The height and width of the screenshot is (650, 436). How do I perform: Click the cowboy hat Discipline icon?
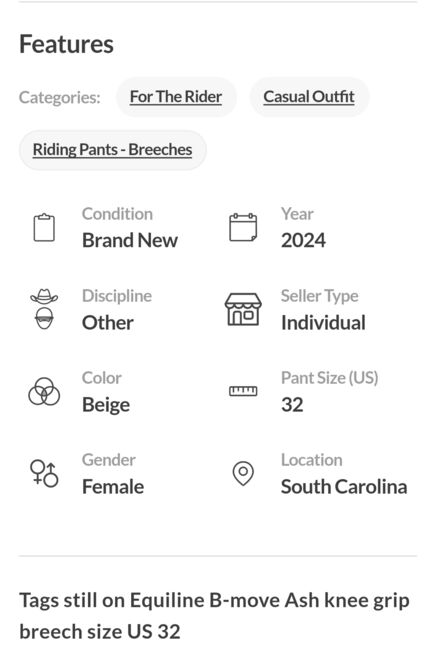point(44,309)
